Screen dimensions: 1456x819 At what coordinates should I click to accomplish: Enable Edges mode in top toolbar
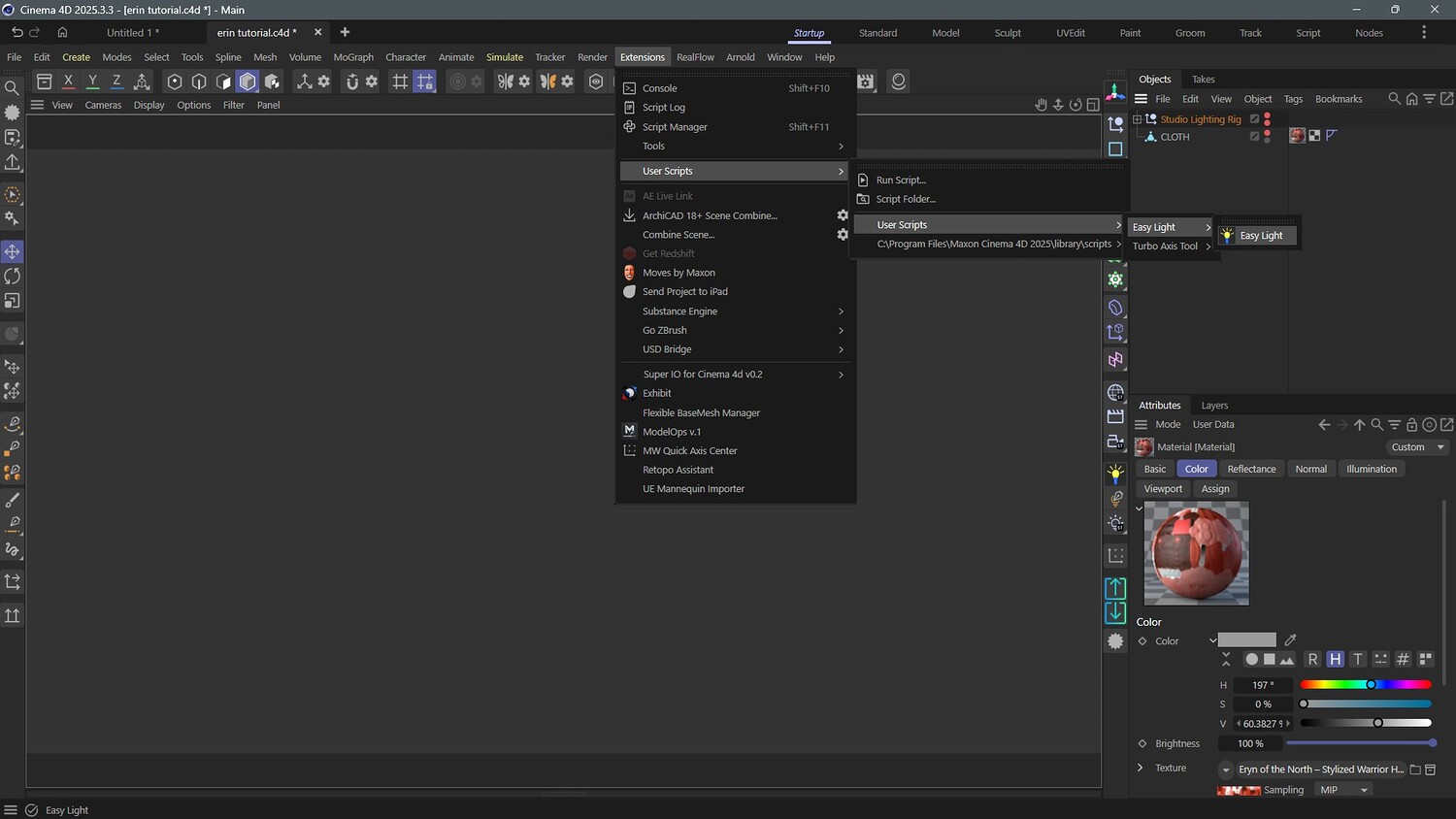[199, 82]
